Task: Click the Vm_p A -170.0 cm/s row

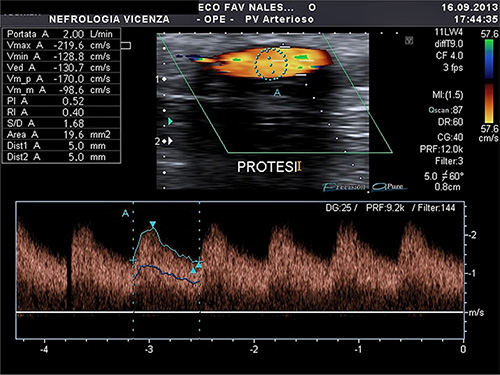Action: point(61,79)
